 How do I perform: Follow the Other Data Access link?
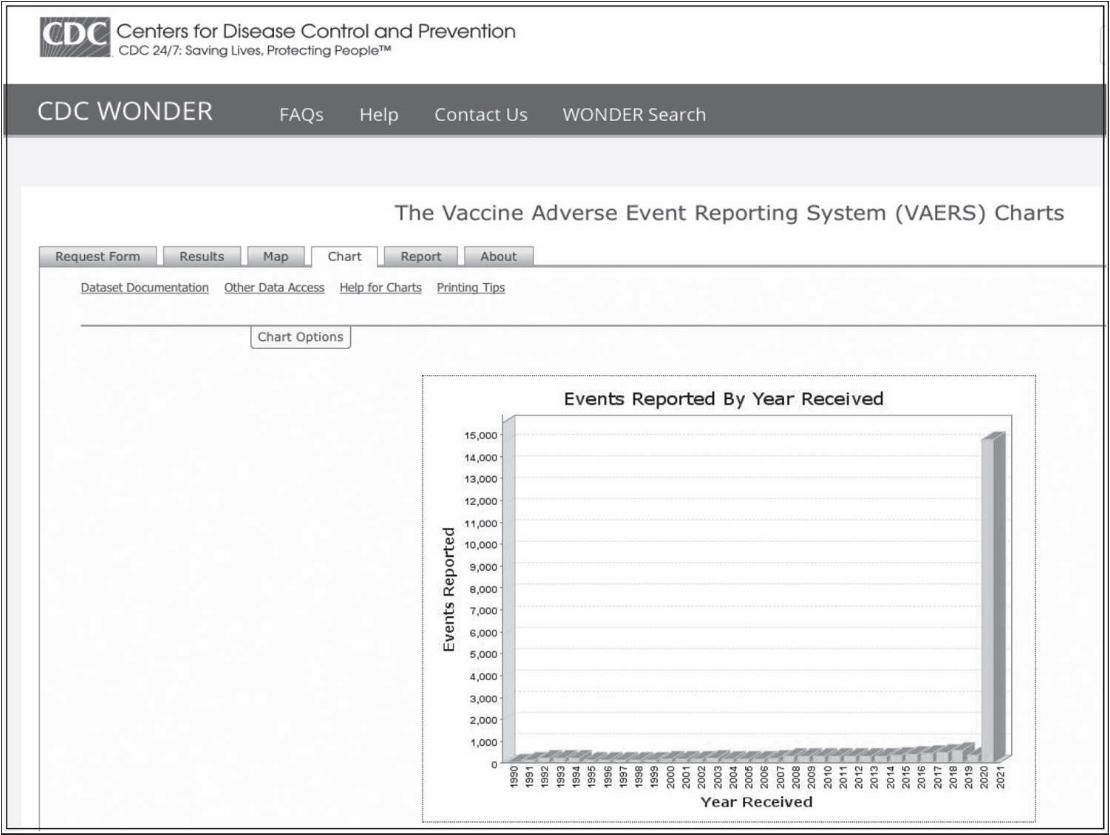[274, 288]
